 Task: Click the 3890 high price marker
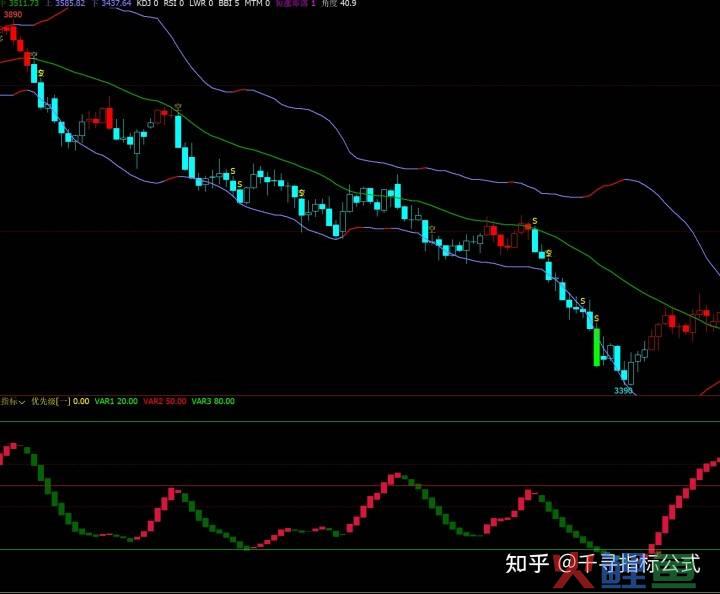coord(13,15)
